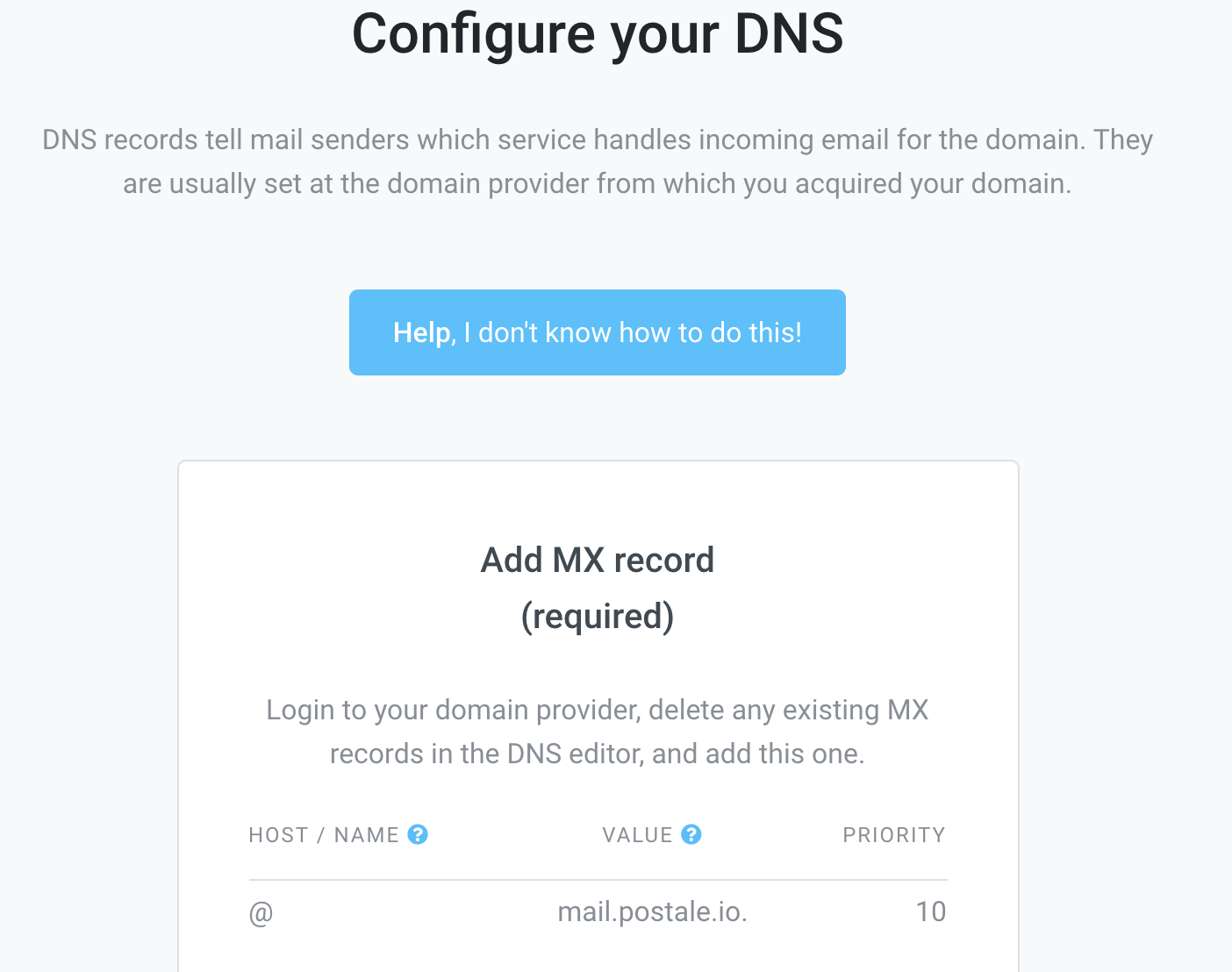Click the Help, I don't know how to do this button
This screenshot has height=972, width=1232.
598,332
